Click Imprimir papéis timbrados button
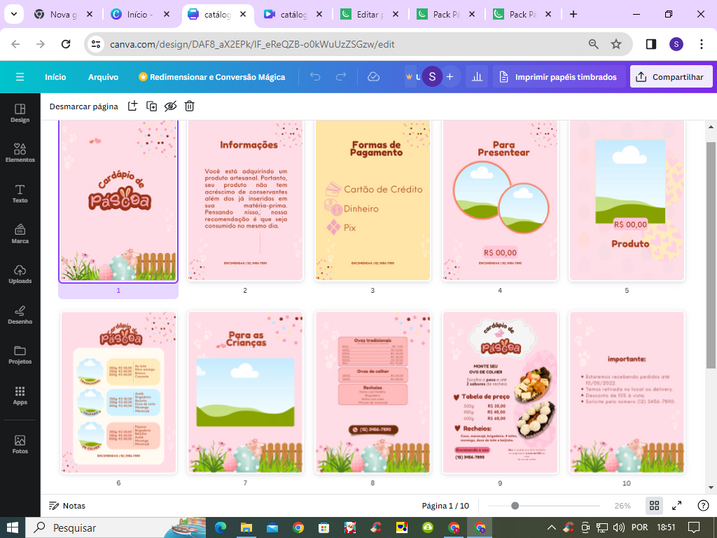The width and height of the screenshot is (717, 538). point(556,77)
